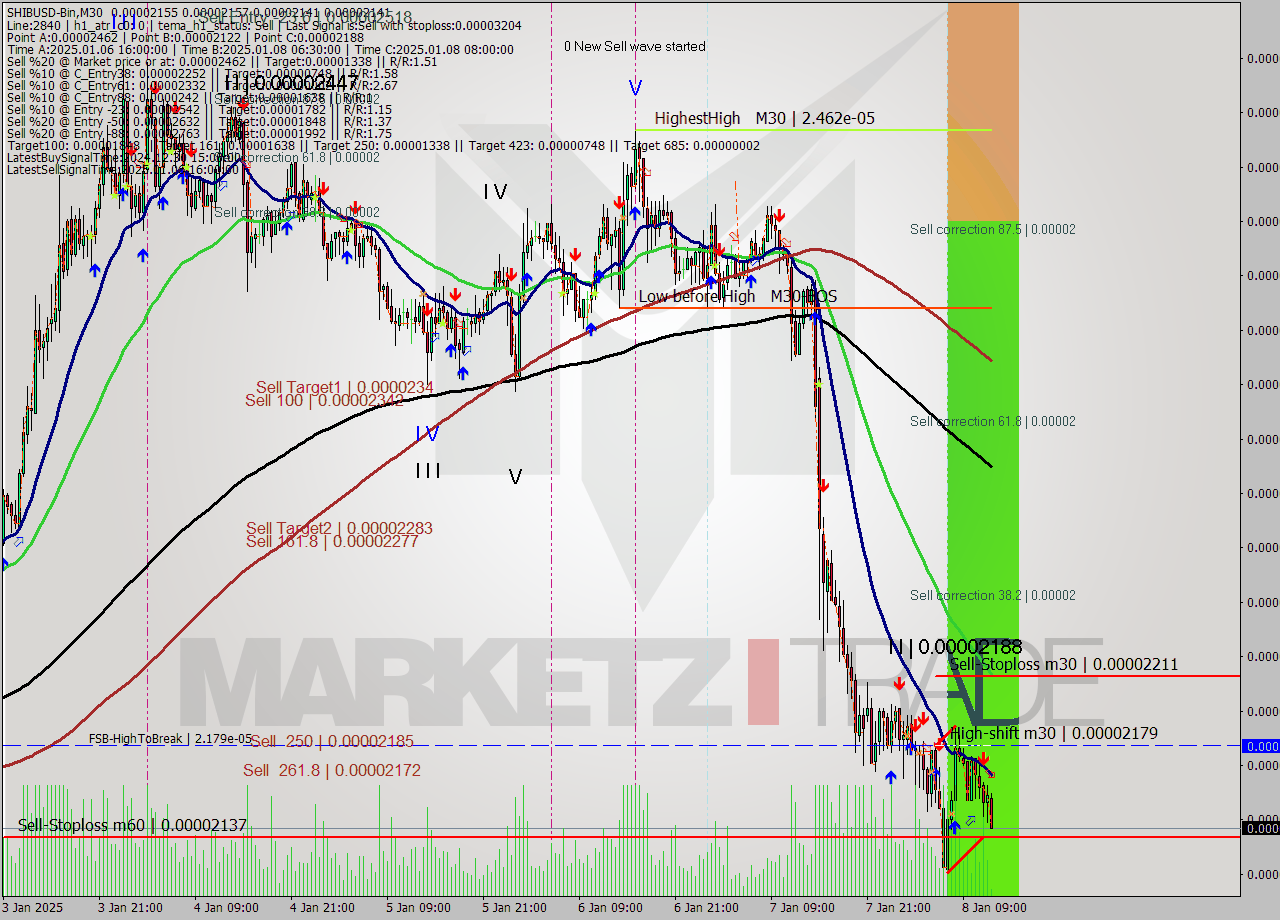This screenshot has height=920, width=1280.
Task: Click red sell arrow beside 'I I | 0.00002188'
Action: click(x=899, y=685)
